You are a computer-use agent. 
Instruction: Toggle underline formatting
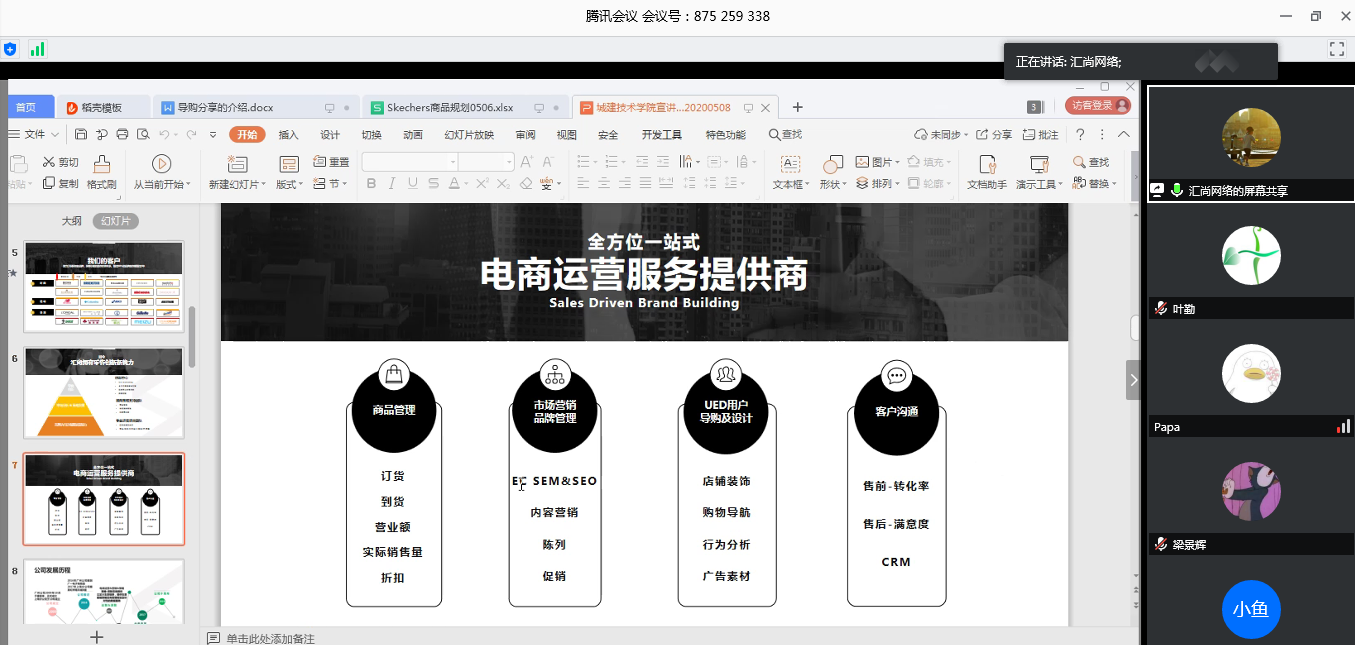[410, 183]
